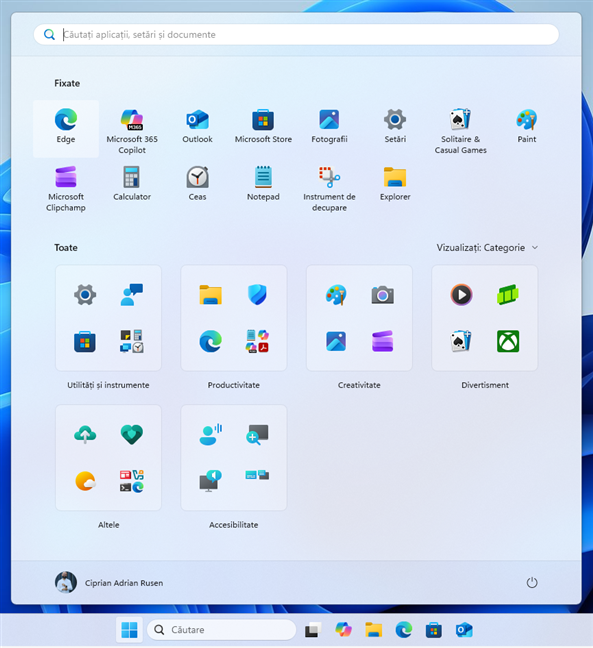Open the Edge icon in Productivitate

pos(210,341)
